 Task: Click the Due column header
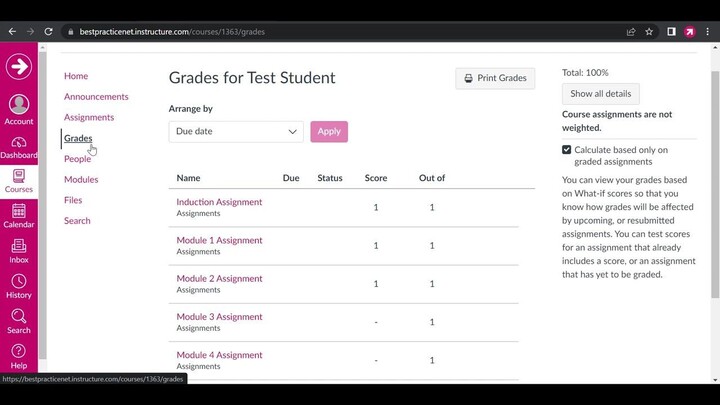pyautogui.click(x=291, y=178)
